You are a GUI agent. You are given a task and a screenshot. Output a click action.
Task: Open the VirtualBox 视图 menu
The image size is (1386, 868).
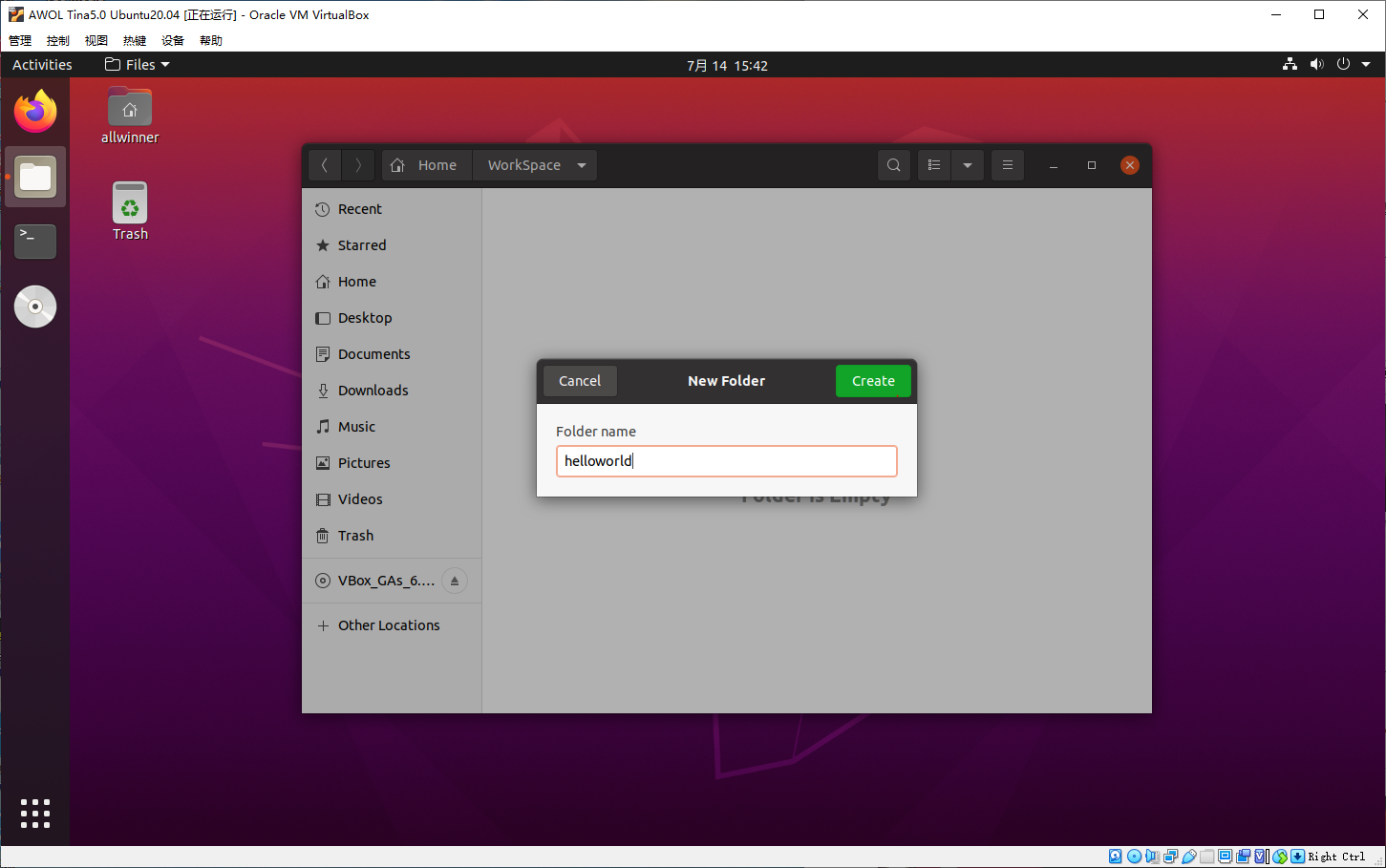tap(96, 40)
